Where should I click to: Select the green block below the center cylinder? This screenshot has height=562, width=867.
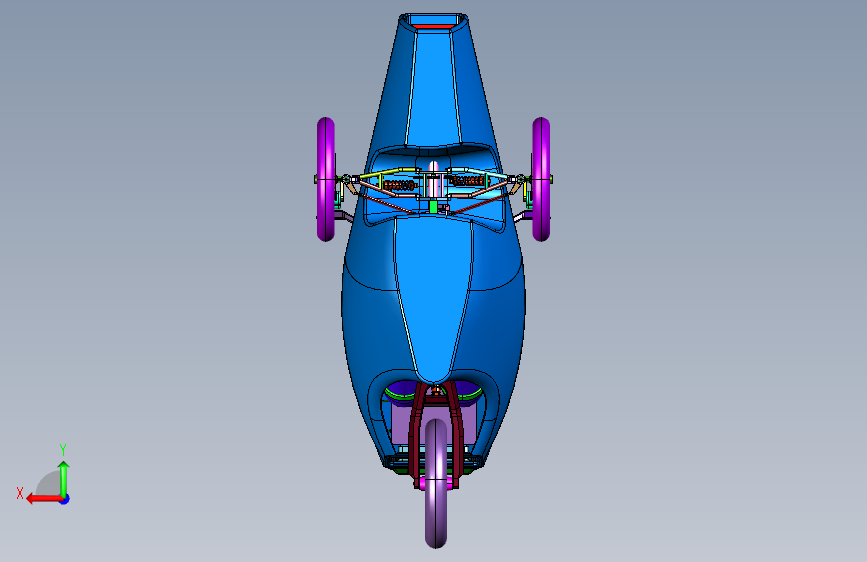point(433,207)
